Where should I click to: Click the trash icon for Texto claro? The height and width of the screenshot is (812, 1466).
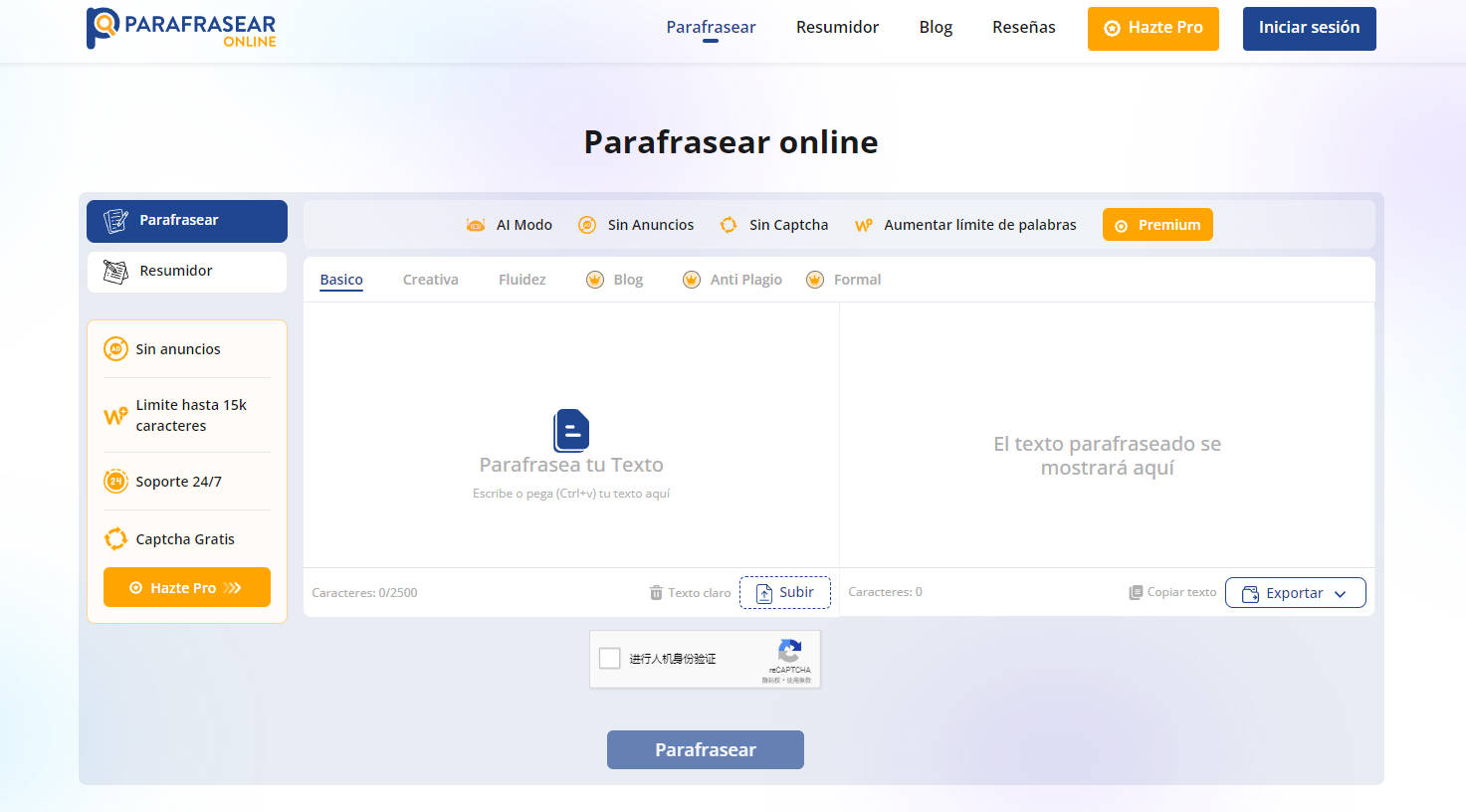(x=656, y=592)
